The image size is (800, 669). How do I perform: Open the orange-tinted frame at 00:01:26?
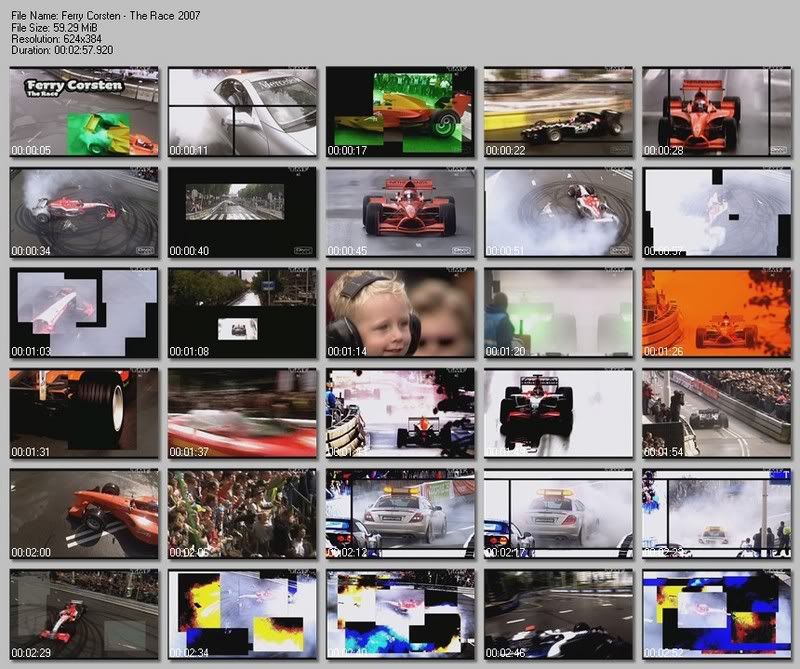pyautogui.click(x=717, y=312)
